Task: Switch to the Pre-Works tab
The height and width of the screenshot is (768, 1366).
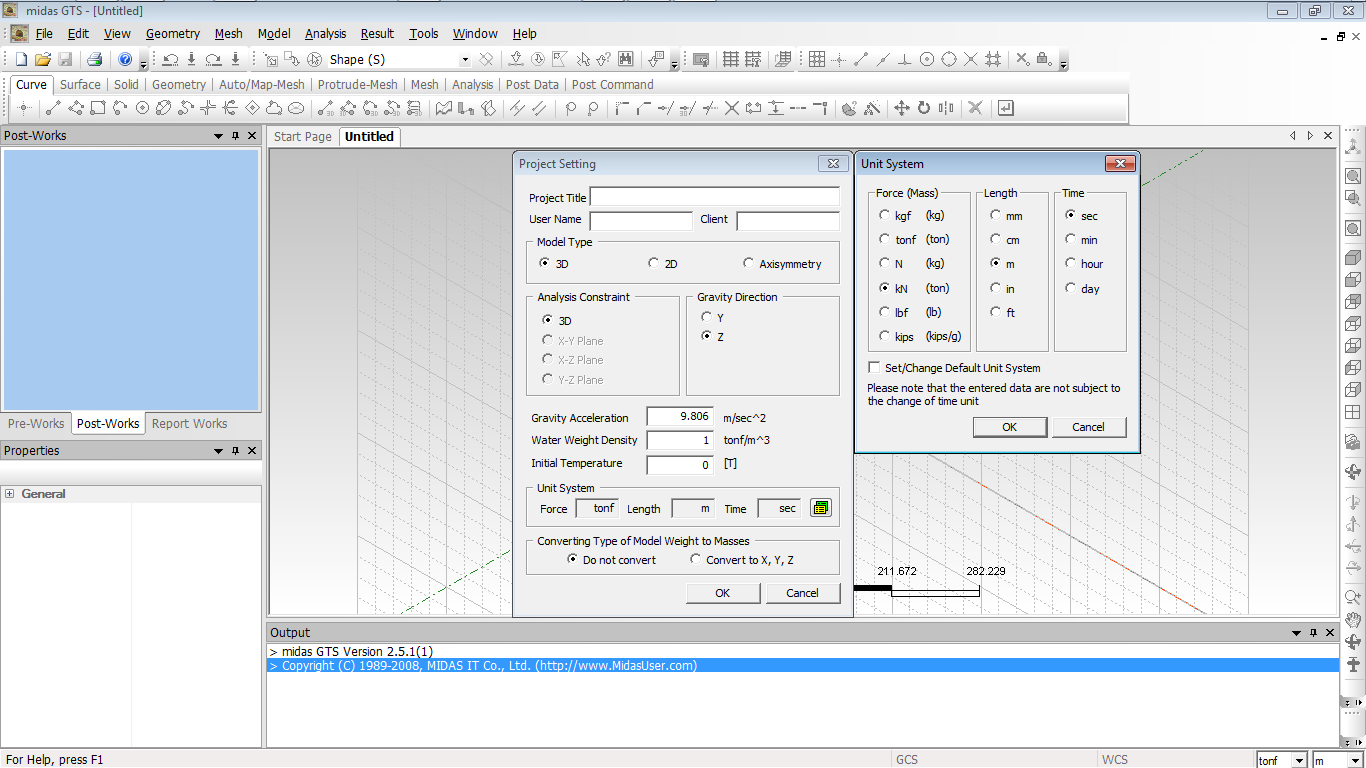Action: [x=36, y=424]
